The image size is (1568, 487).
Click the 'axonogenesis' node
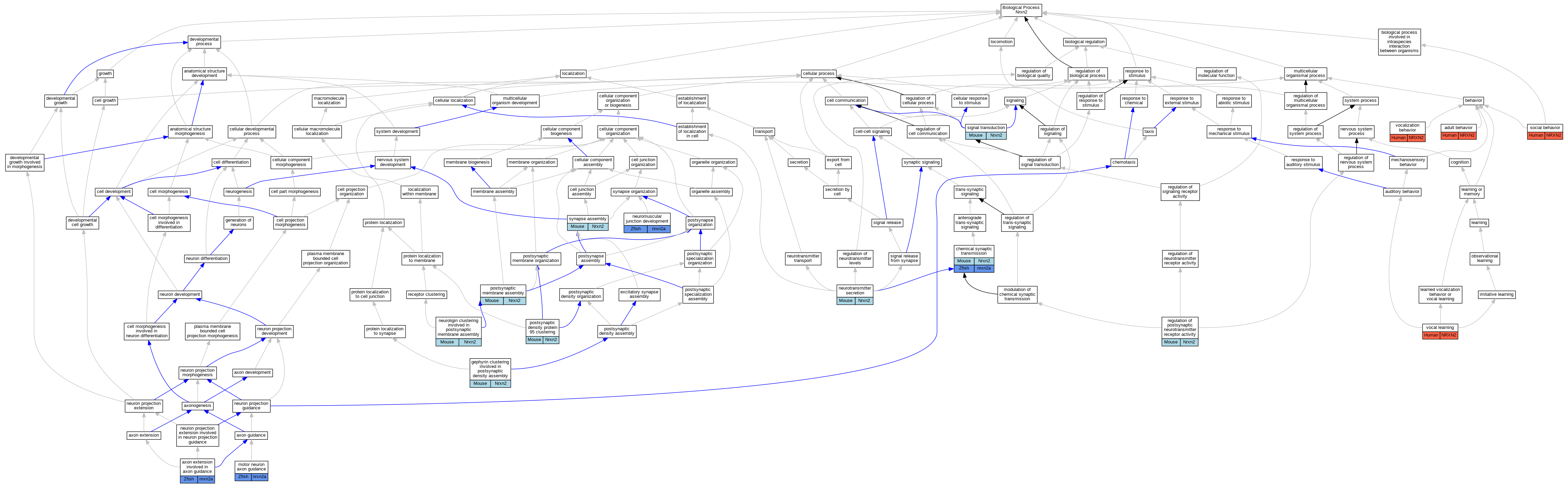[x=197, y=406]
